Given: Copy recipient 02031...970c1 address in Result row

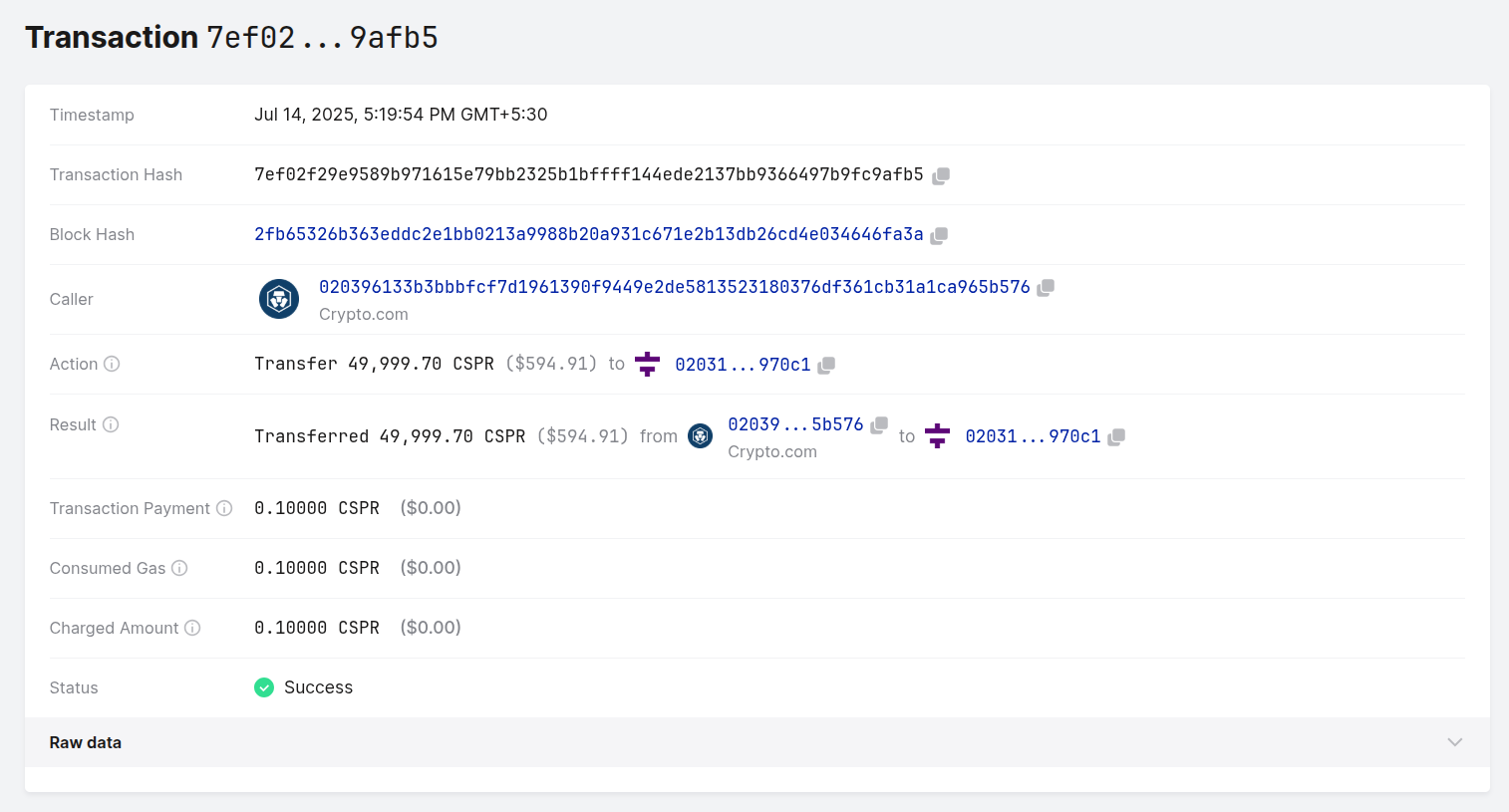Looking at the screenshot, I should pos(1116,437).
